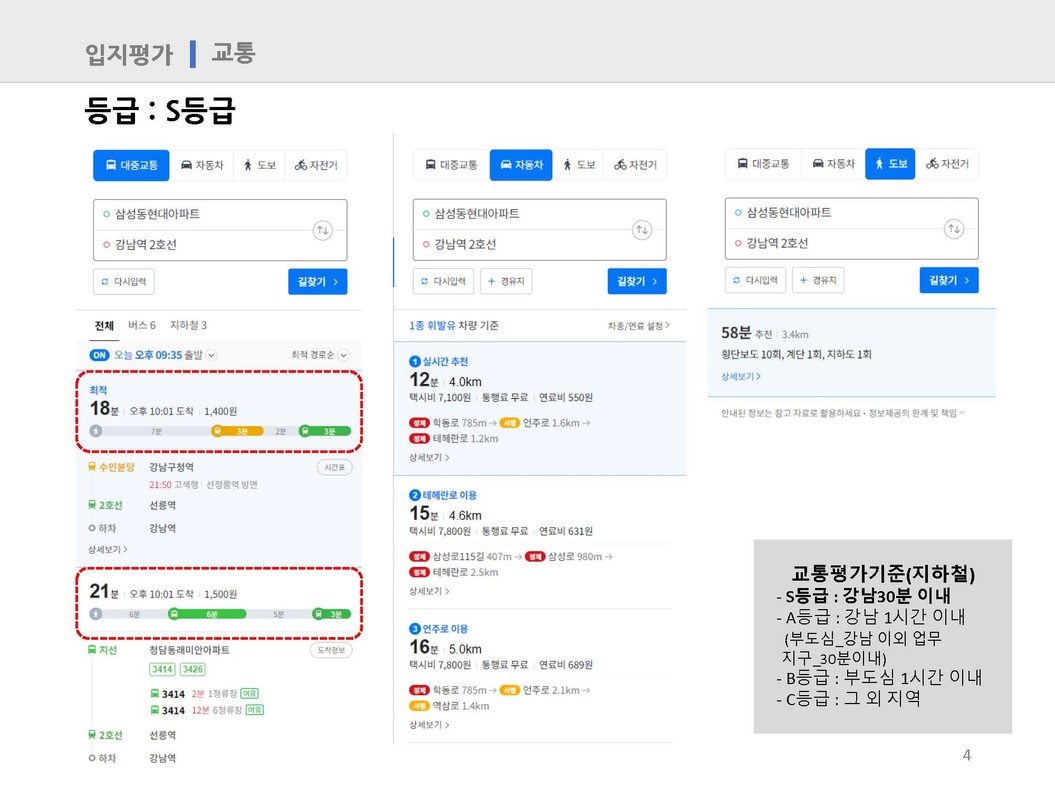
Task: Add a 경유지 in the car panel
Action: pos(506,282)
